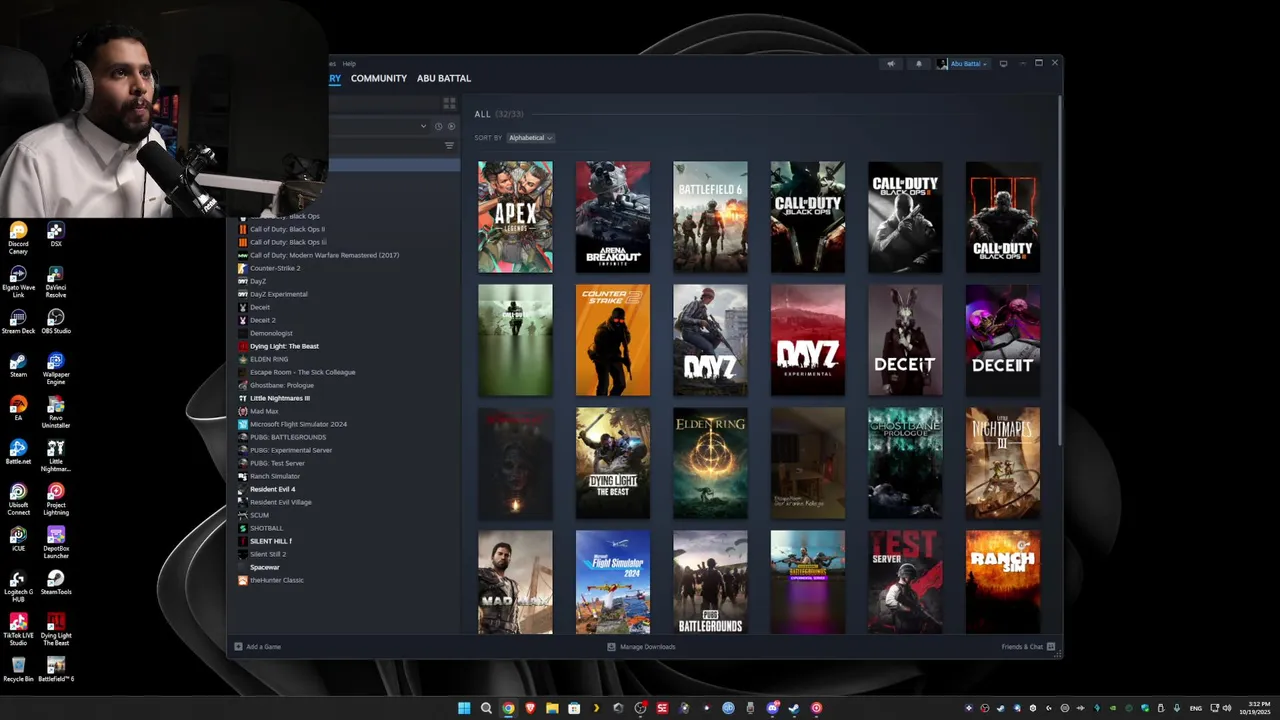
Task: Launch Battle.net desktop shortcut
Action: 18,452
